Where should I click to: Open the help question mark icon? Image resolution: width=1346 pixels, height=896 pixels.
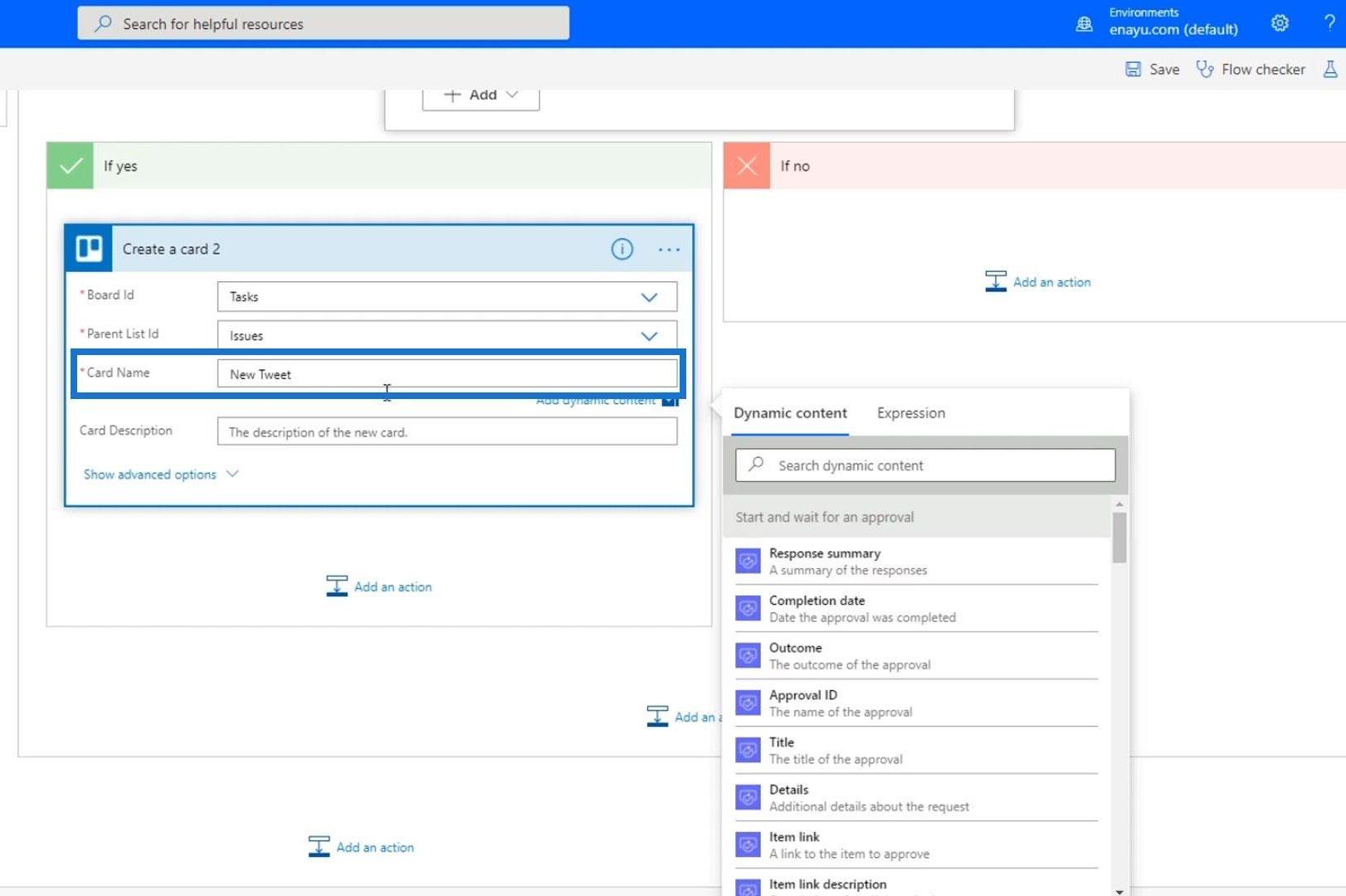click(1329, 23)
